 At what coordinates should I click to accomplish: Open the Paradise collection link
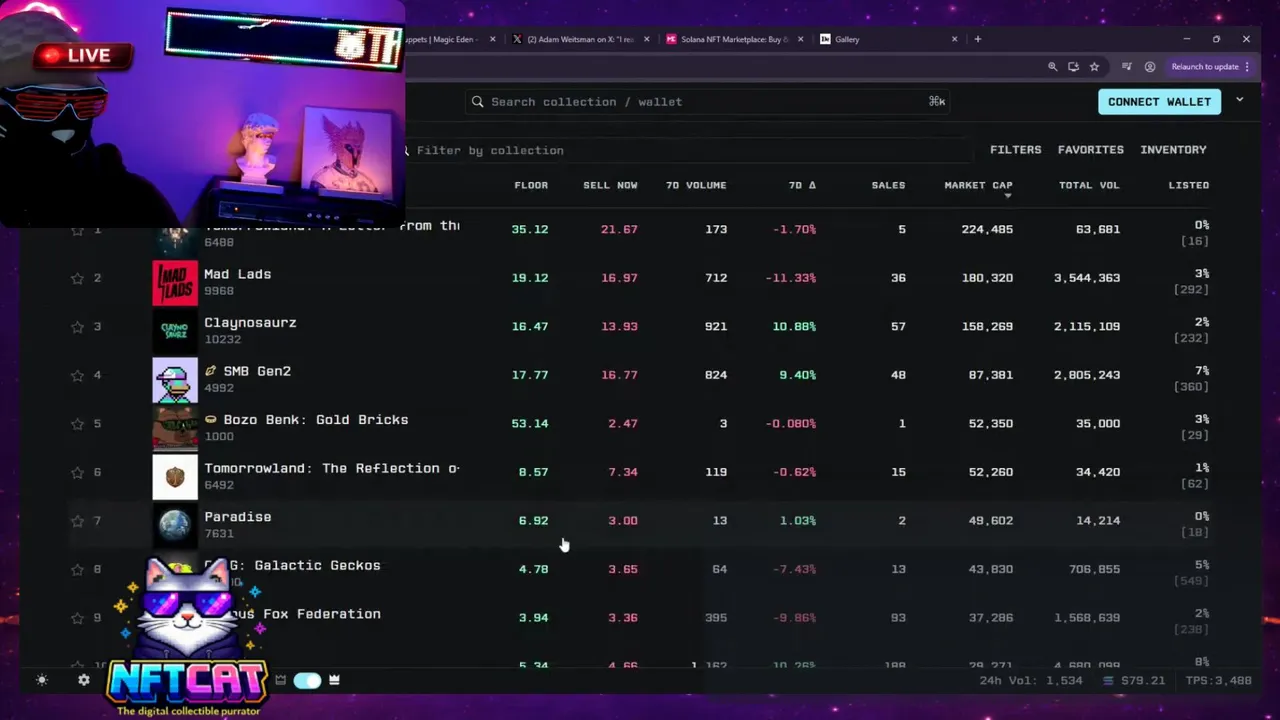237,517
